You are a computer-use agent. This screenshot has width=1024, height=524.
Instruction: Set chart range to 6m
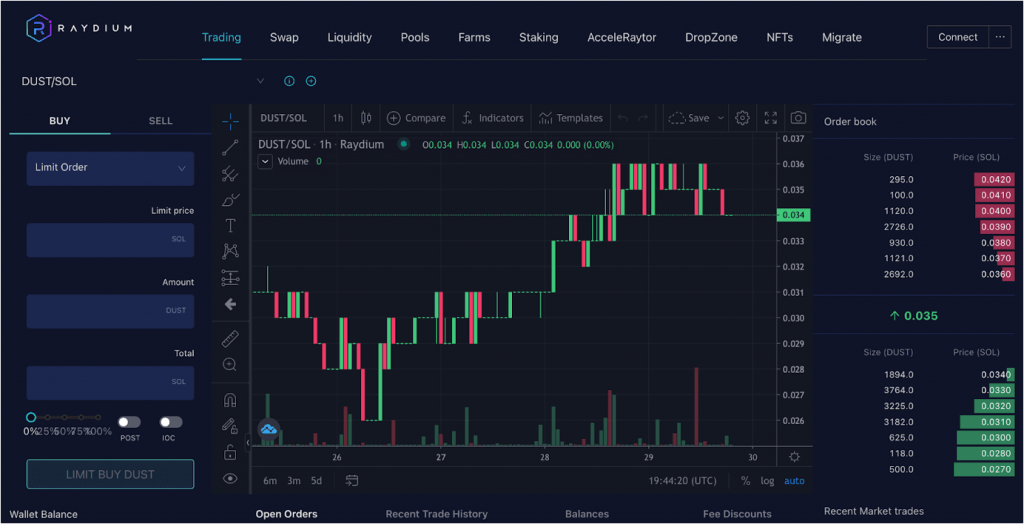point(270,481)
